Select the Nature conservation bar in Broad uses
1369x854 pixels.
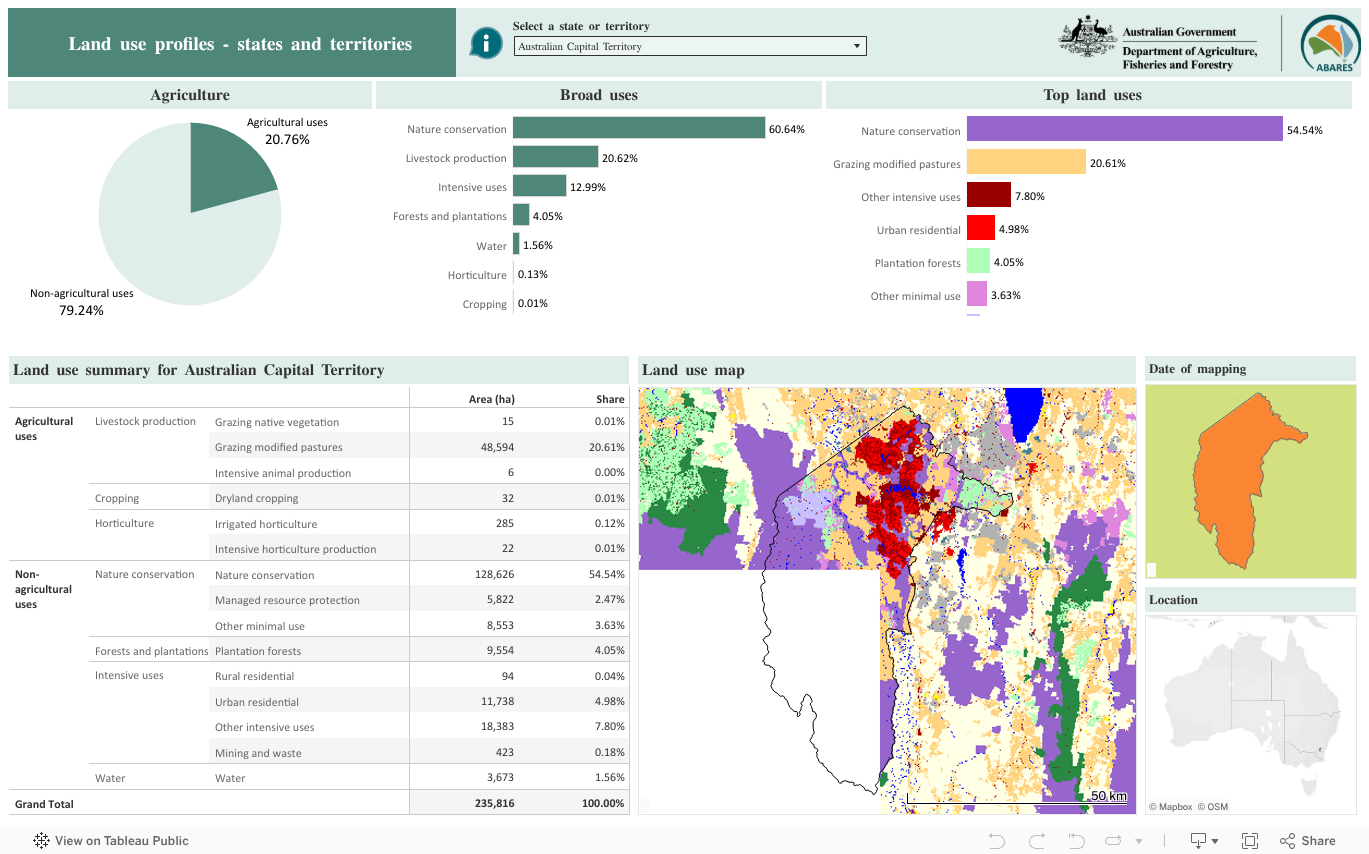[x=638, y=128]
